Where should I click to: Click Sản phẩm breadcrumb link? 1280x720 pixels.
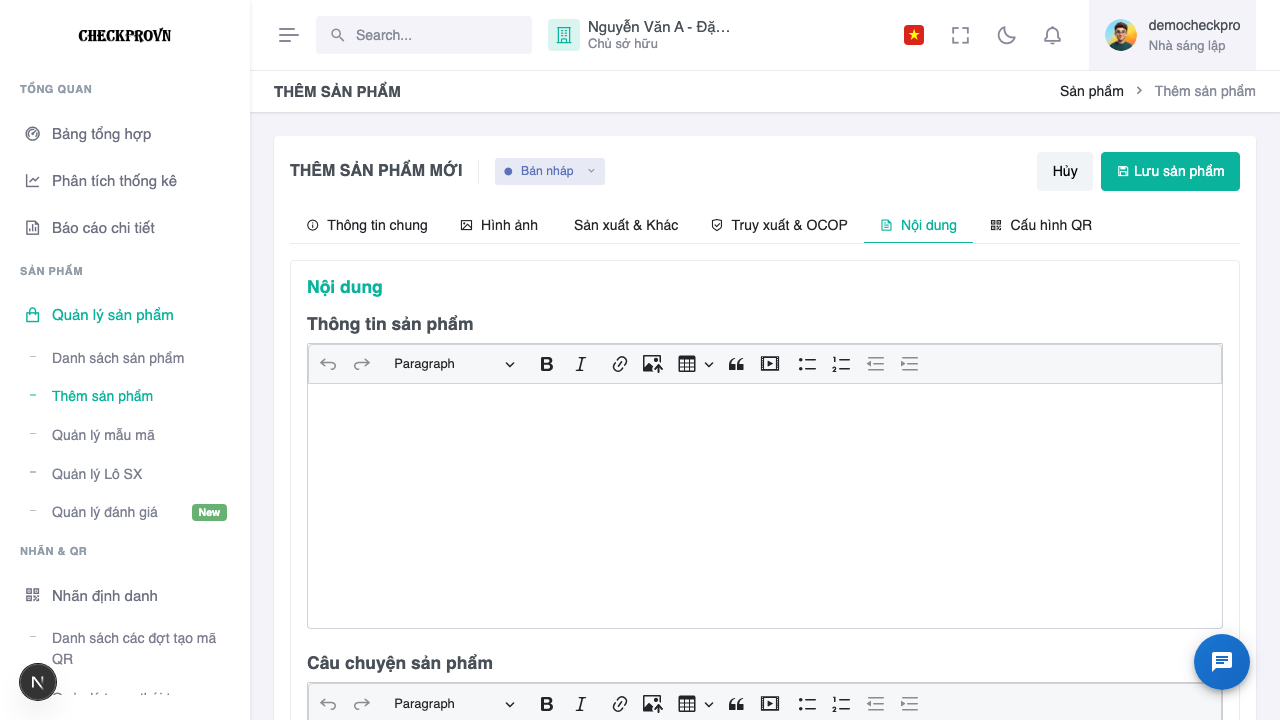coord(1092,91)
